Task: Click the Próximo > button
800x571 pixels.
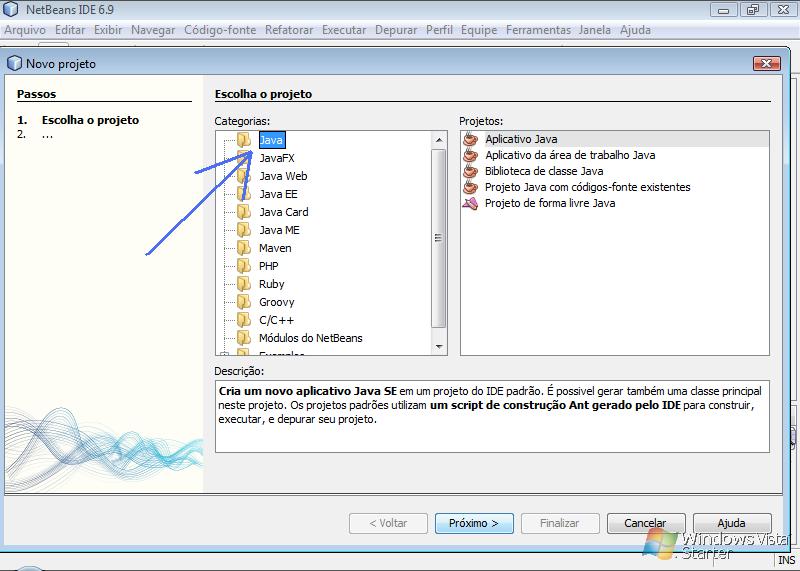Action: (x=474, y=523)
